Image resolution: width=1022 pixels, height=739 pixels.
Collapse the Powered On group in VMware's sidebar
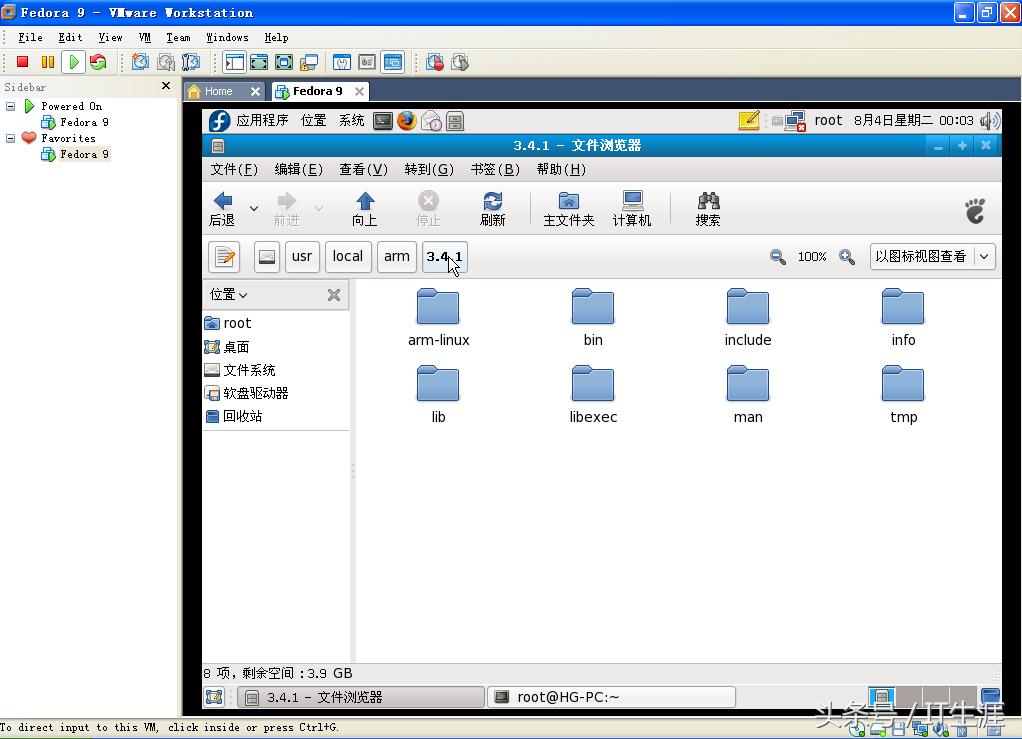point(10,106)
